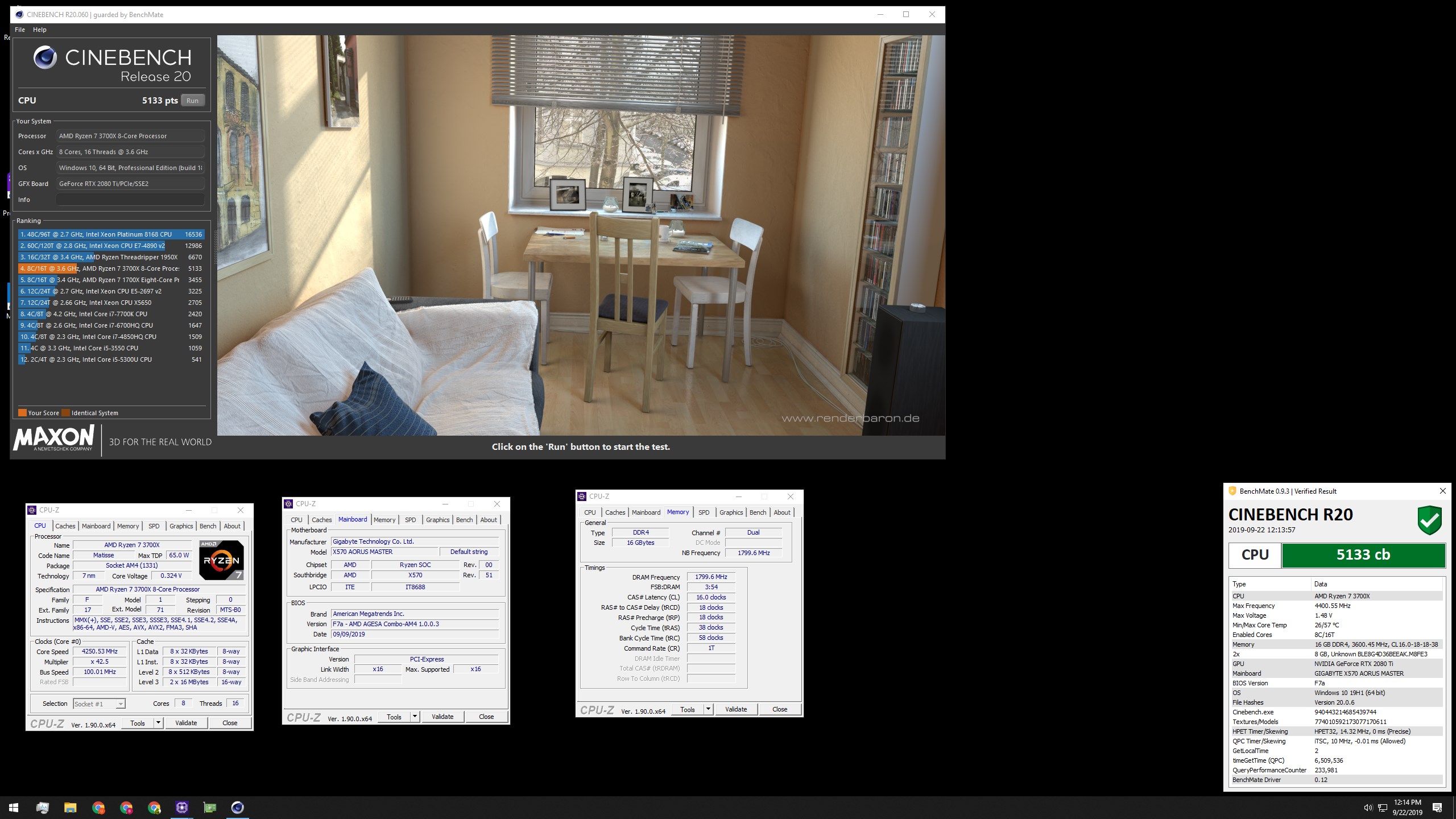Select the Threadripper 1950X ranking row
This screenshot has height=819, width=1456.
click(111, 257)
